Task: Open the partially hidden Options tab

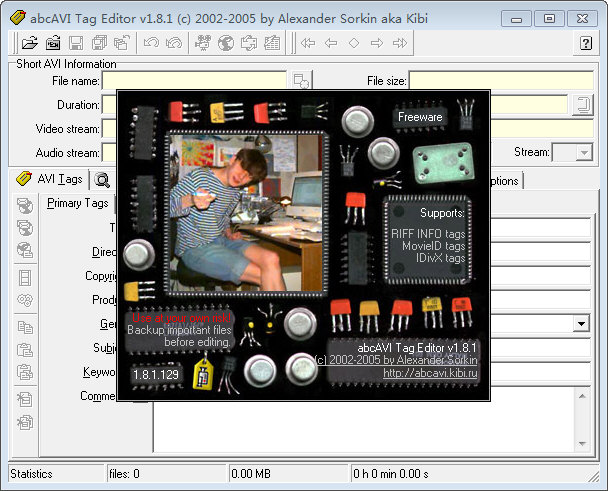Action: click(506, 181)
